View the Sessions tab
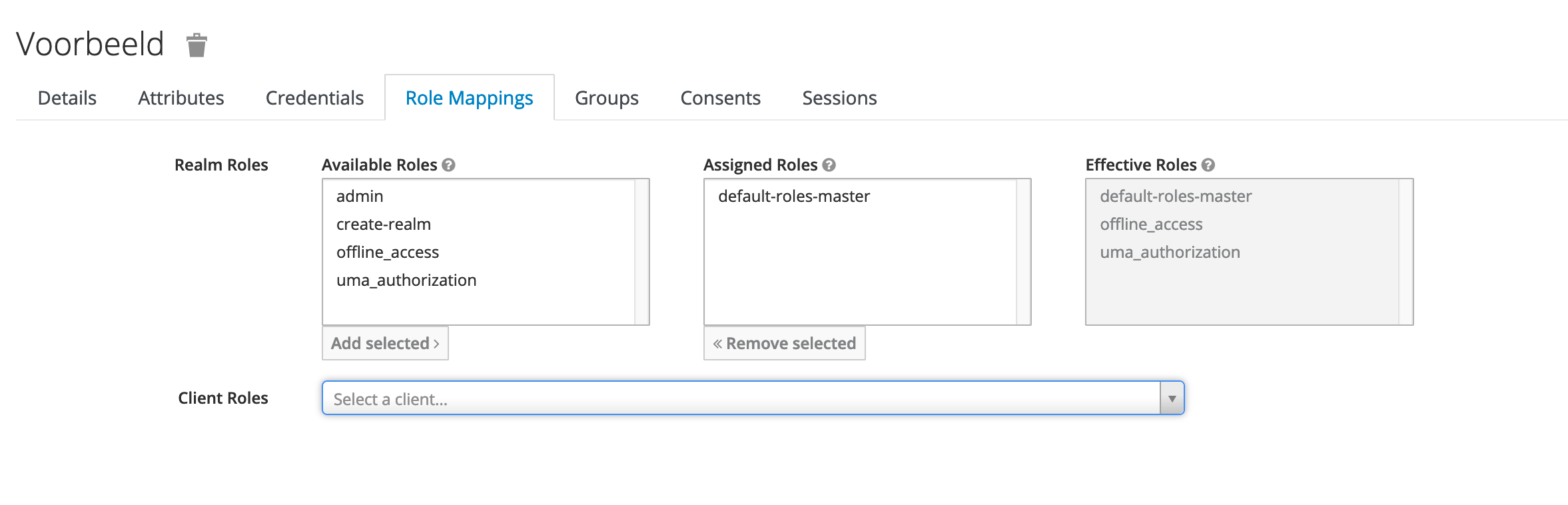Viewport: 1568px width, 505px height. click(x=839, y=98)
